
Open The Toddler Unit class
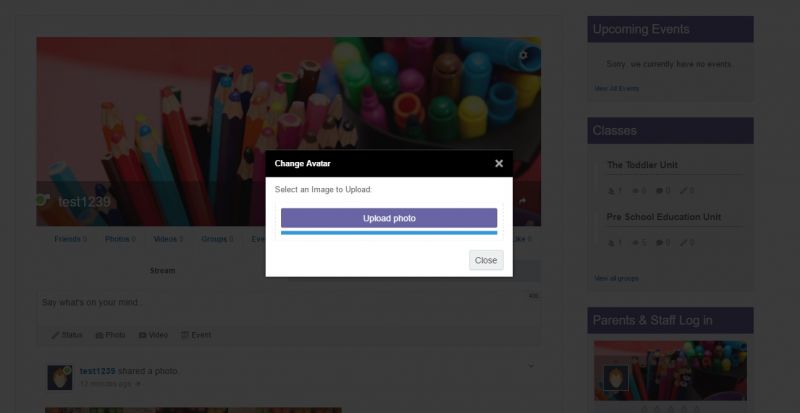[x=642, y=165]
